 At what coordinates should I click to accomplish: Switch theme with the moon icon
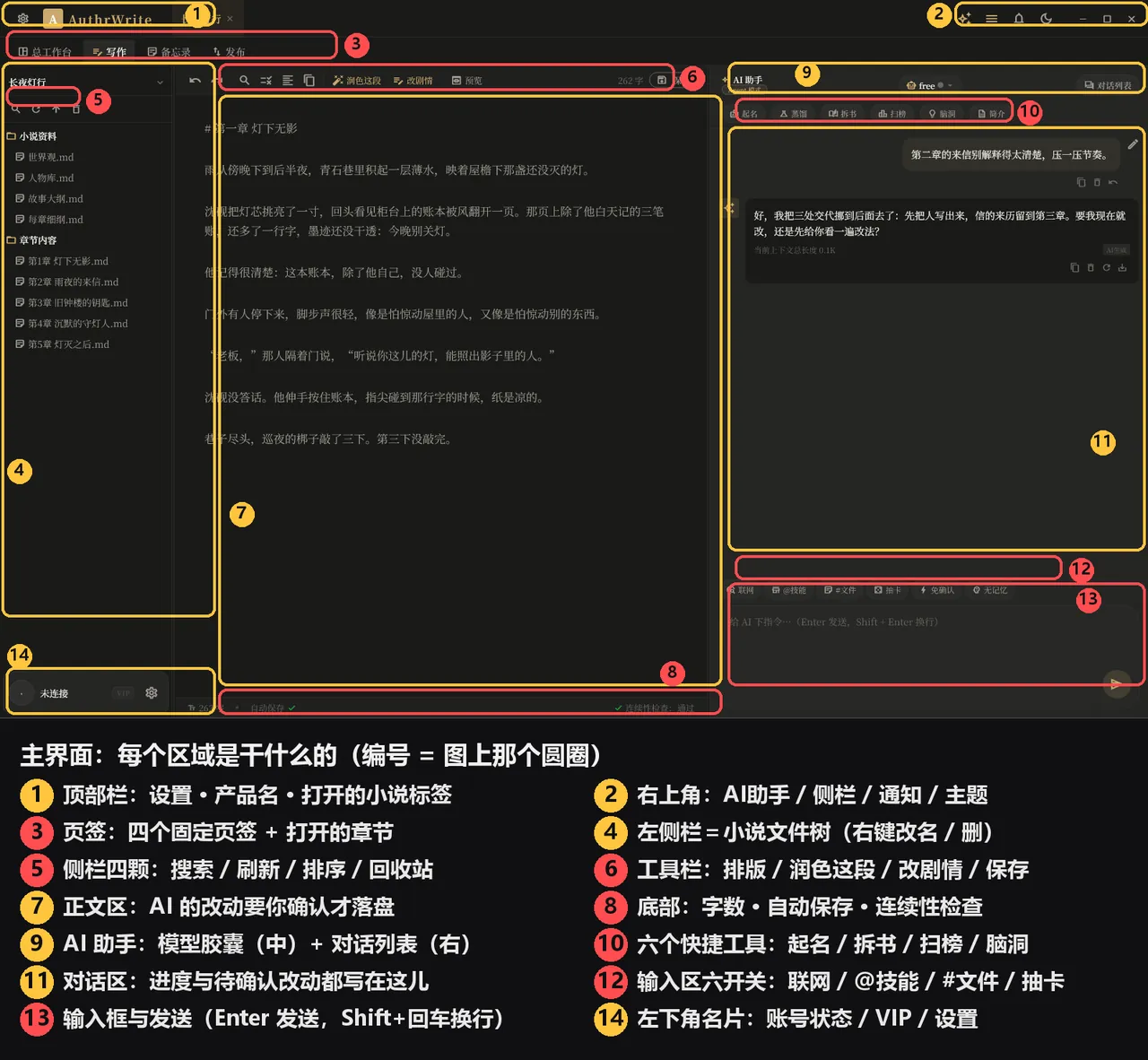pos(1046,18)
